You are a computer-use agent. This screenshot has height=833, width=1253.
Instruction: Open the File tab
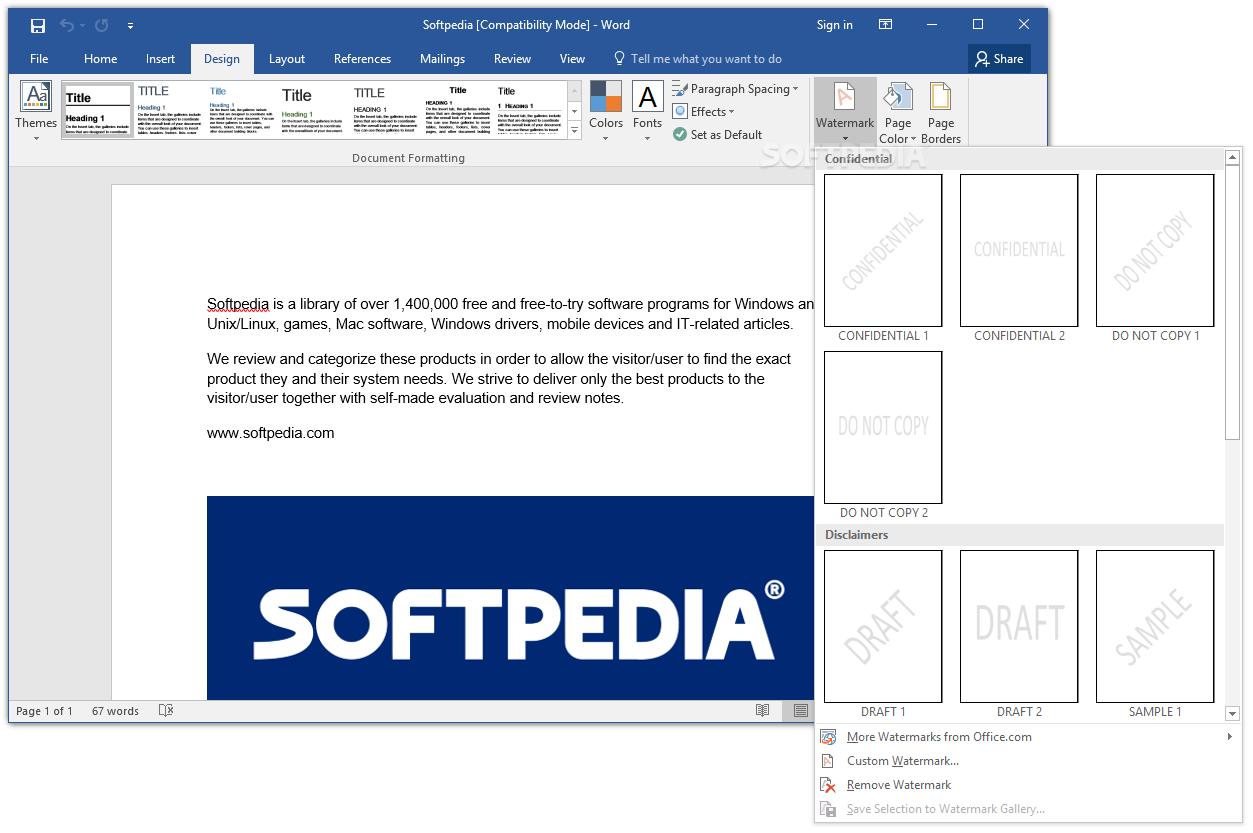(39, 59)
